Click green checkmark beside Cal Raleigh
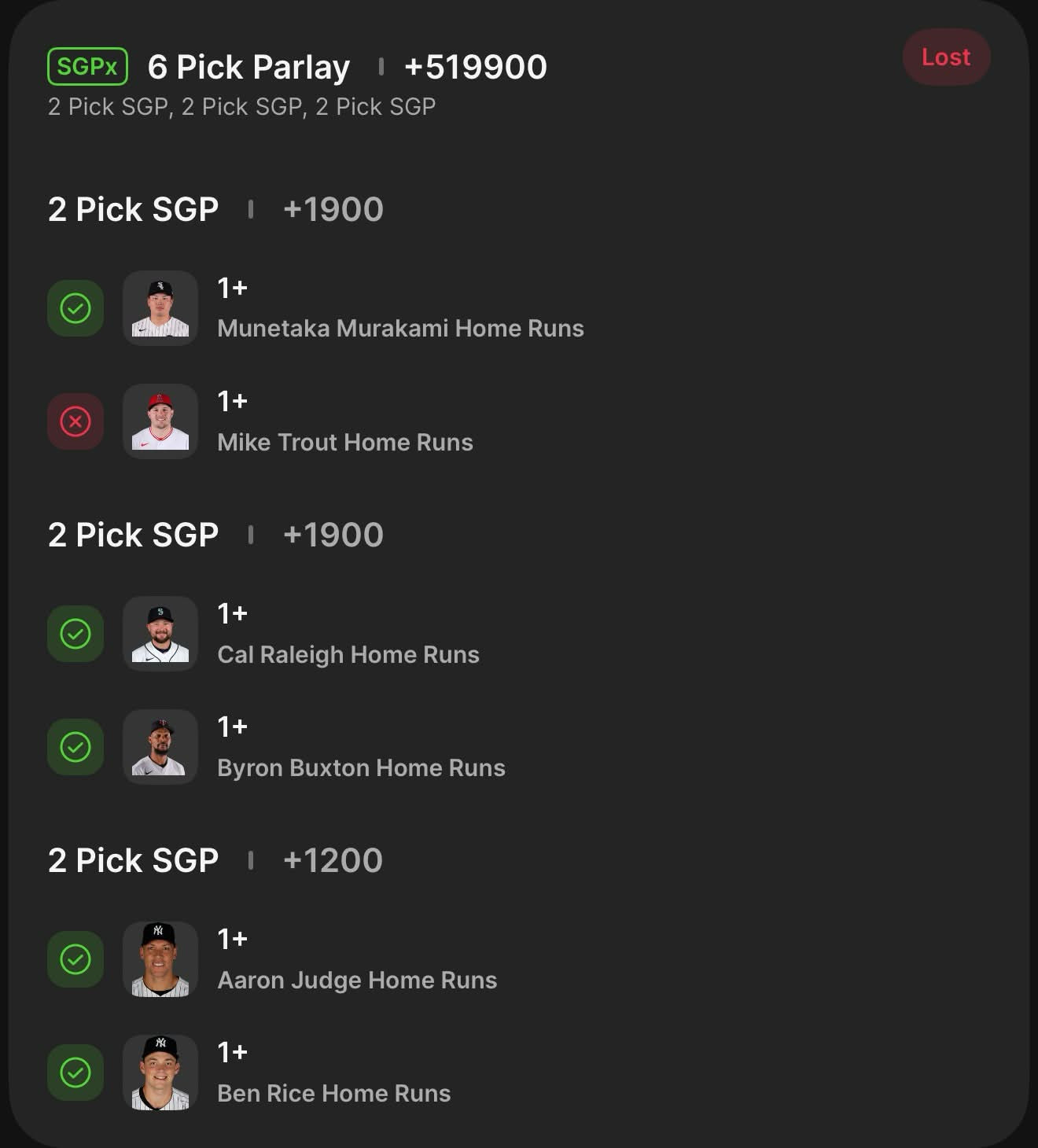This screenshot has height=1148, width=1038. (75, 634)
